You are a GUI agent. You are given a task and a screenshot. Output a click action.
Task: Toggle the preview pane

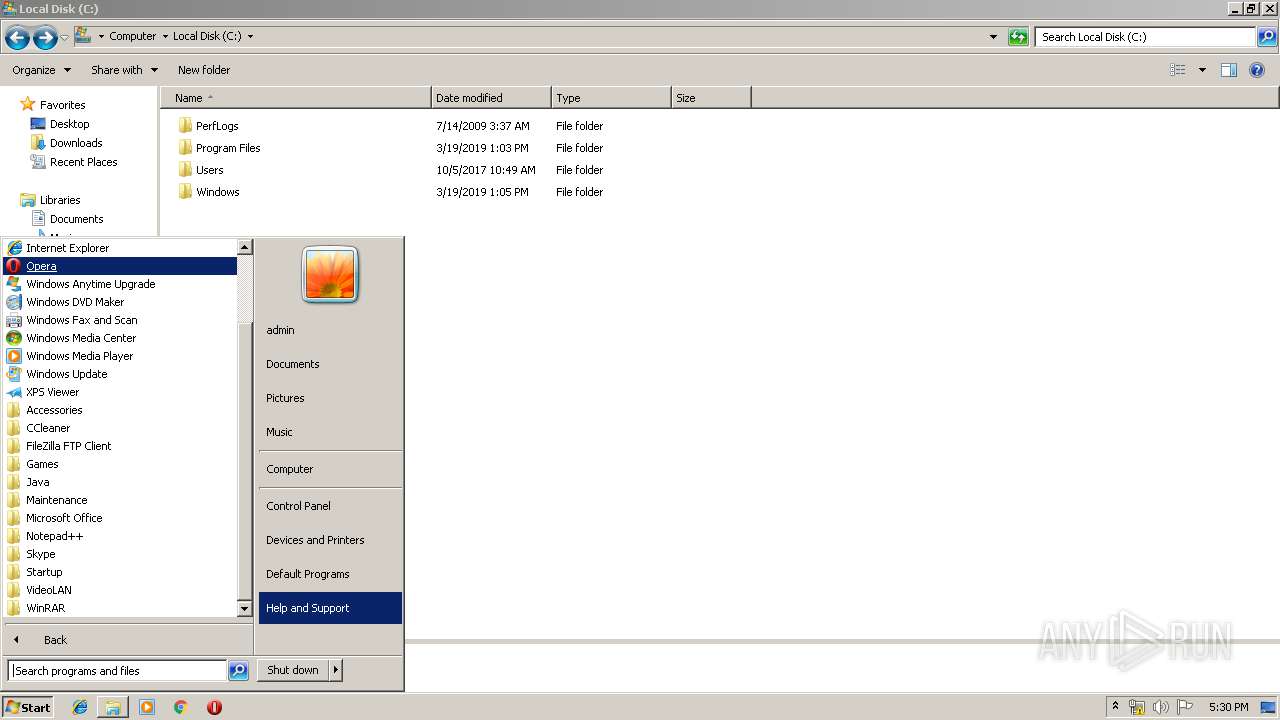1229,70
